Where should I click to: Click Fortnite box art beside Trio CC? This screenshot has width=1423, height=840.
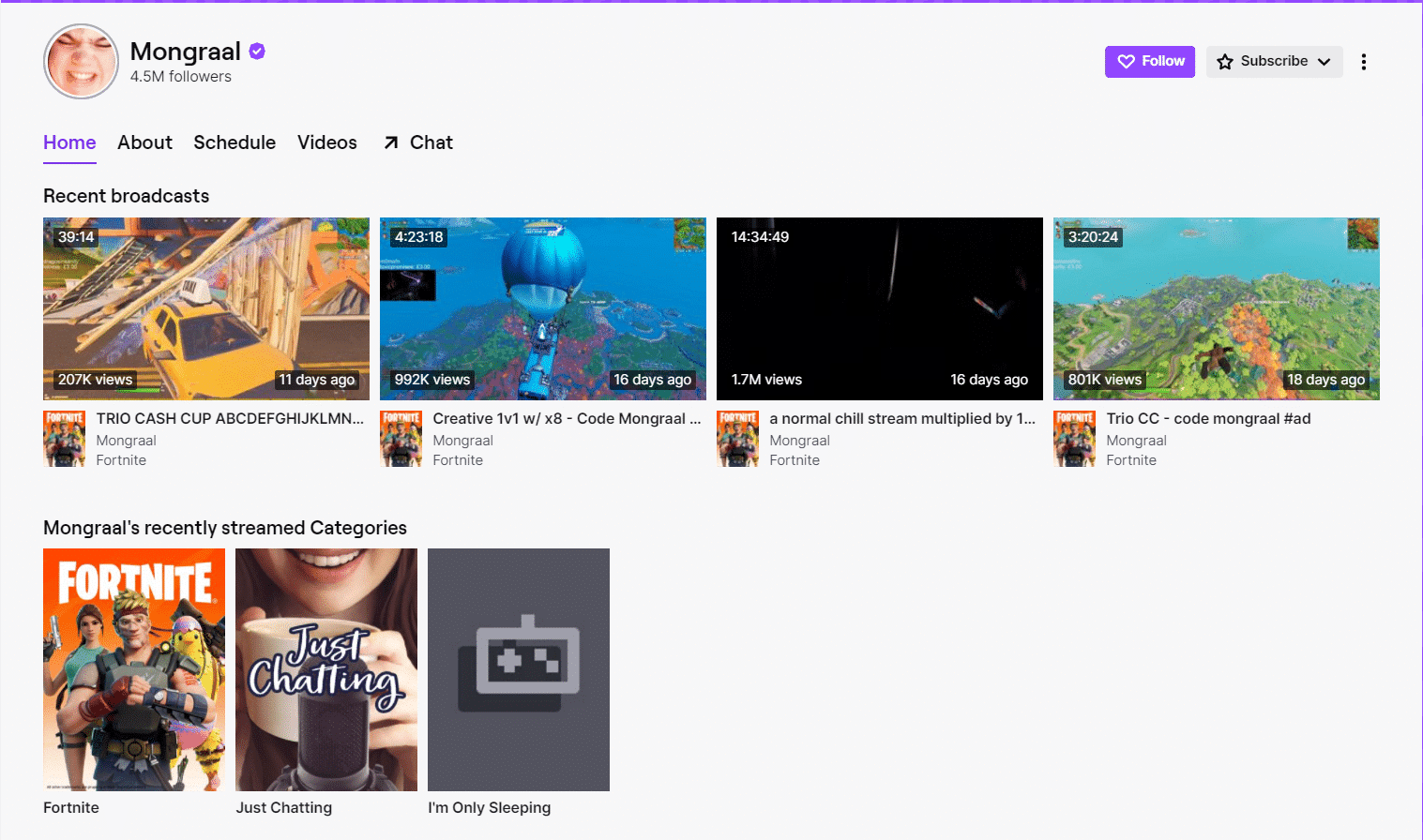(1075, 439)
